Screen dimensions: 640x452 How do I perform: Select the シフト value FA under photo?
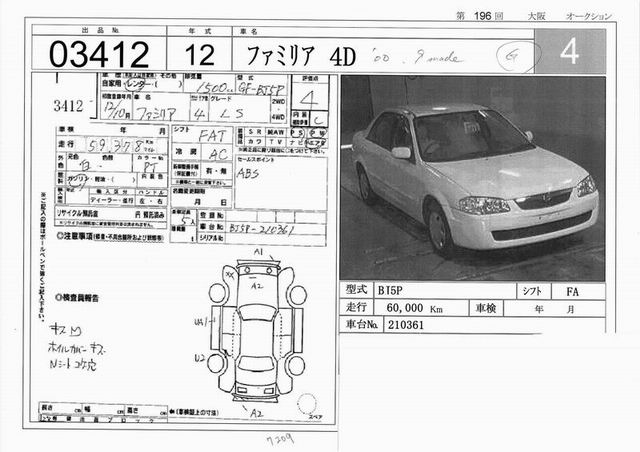572,292
